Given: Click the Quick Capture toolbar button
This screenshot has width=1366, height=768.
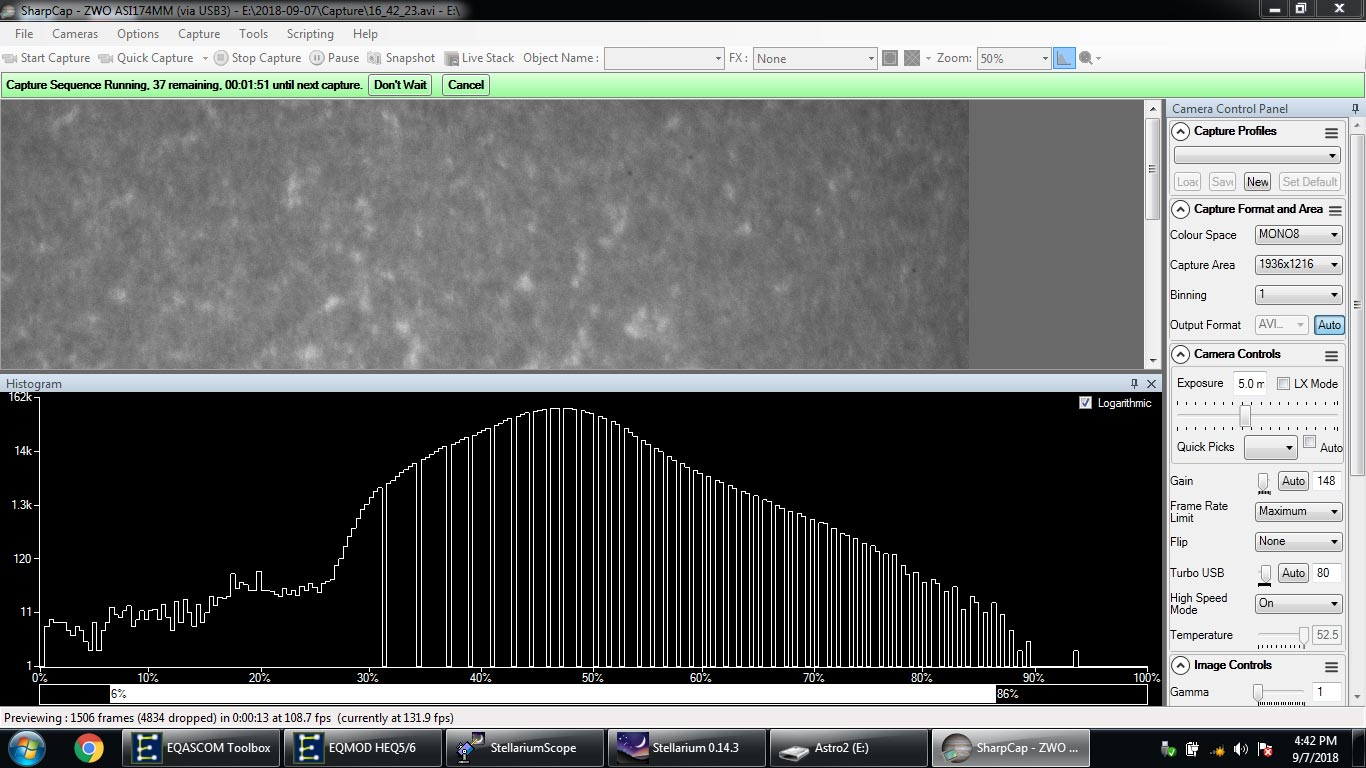Looking at the screenshot, I should pyautogui.click(x=146, y=58).
